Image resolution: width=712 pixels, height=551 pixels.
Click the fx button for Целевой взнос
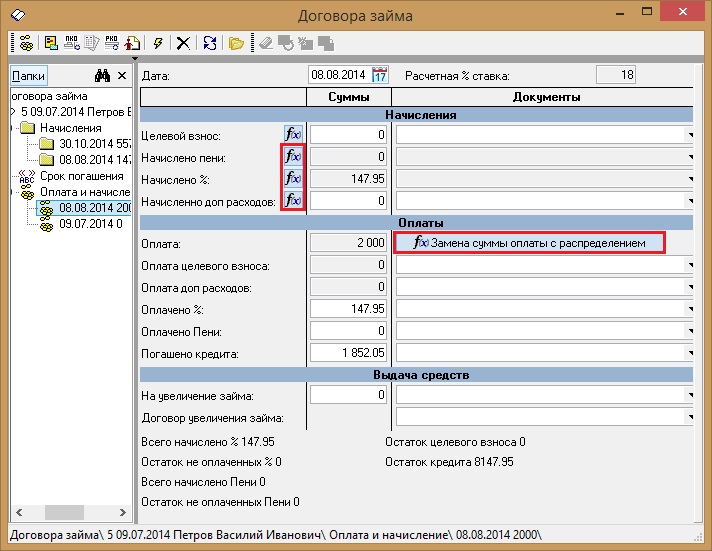tap(293, 134)
